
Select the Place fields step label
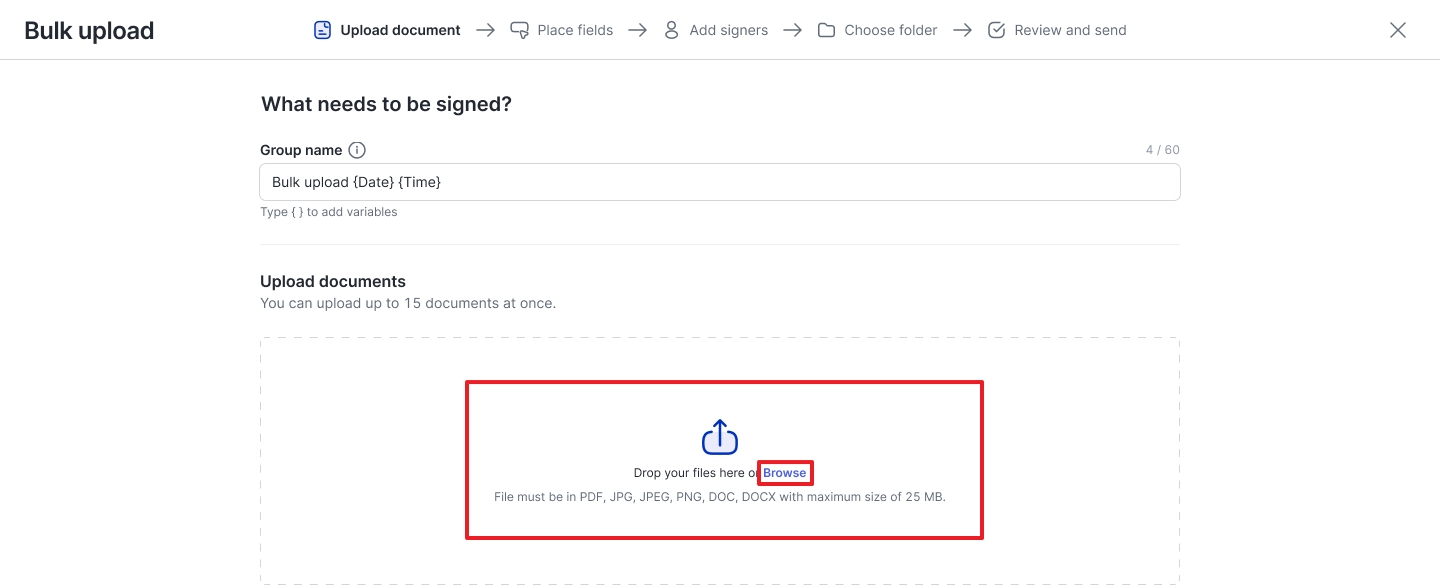coord(574,30)
